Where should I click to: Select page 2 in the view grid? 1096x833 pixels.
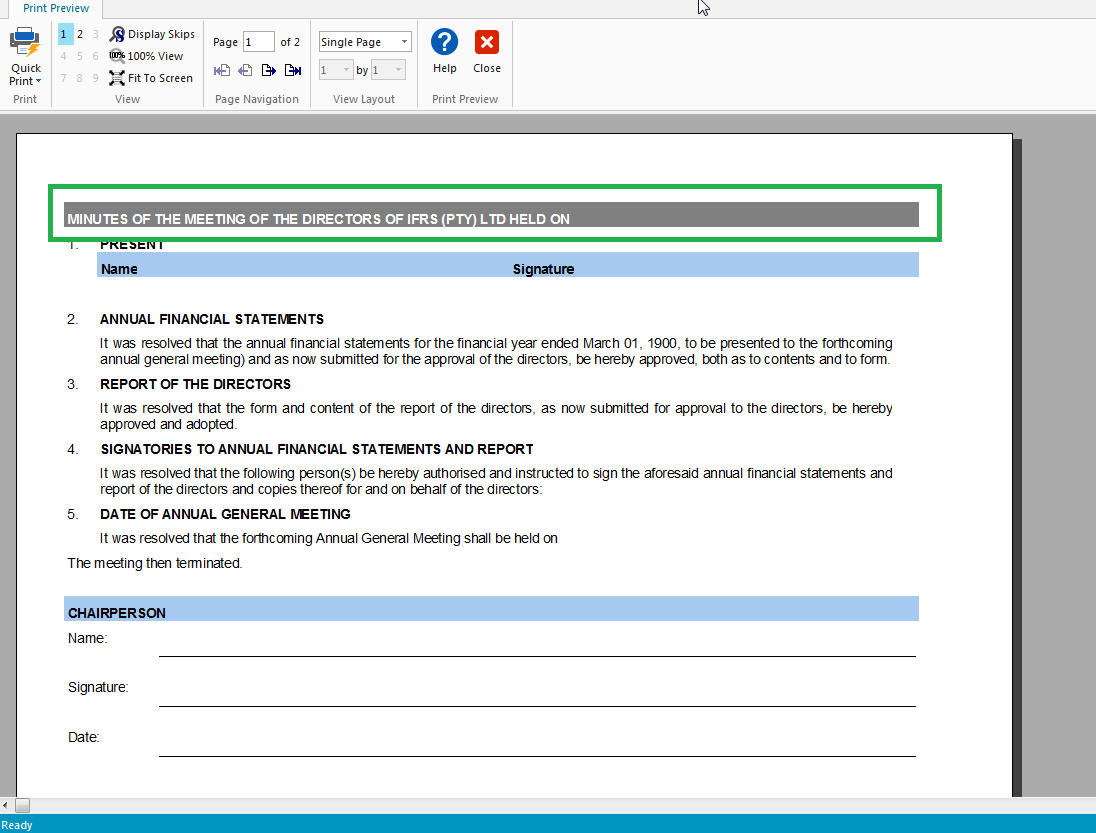(80, 35)
